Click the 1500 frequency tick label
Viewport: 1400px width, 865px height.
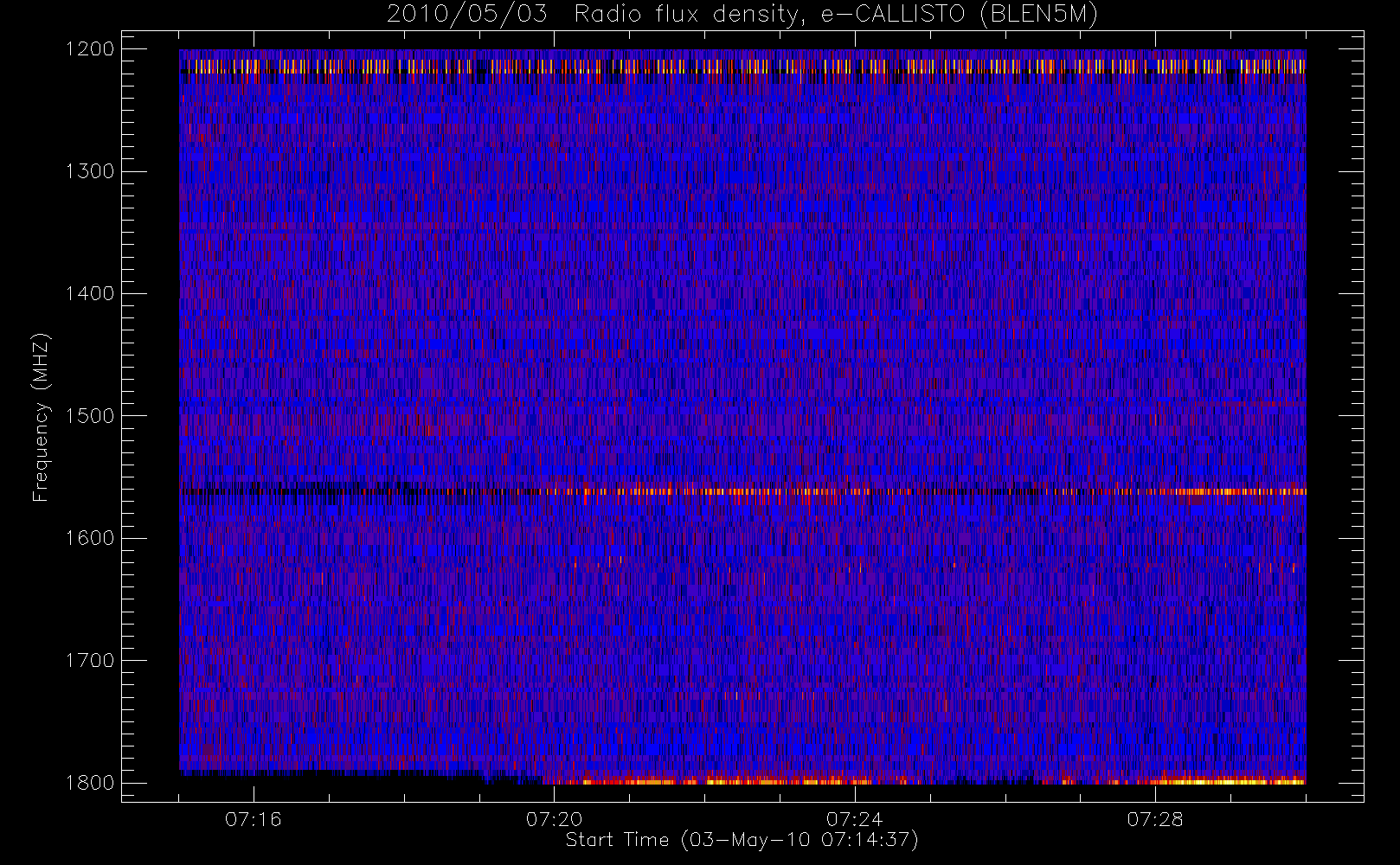tap(90, 416)
